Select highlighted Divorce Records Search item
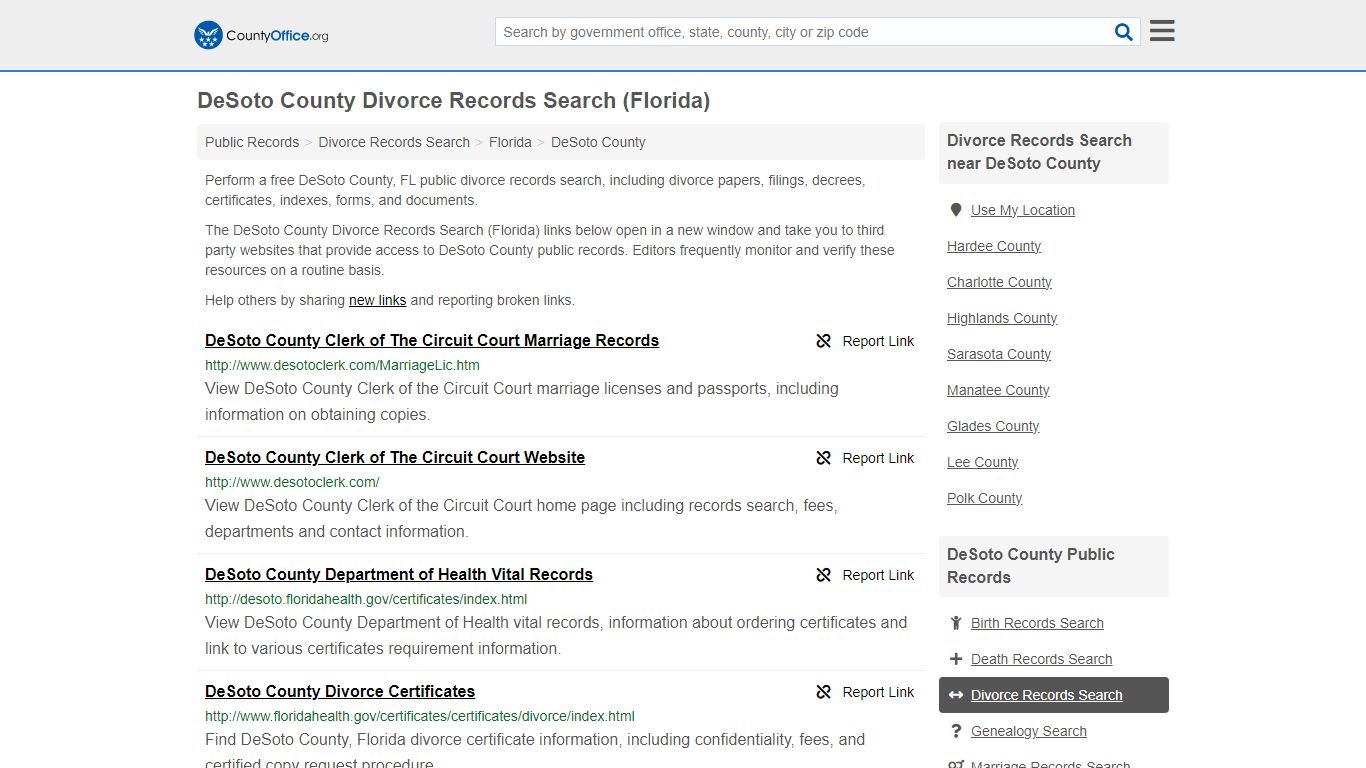The image size is (1366, 768). click(x=1053, y=695)
